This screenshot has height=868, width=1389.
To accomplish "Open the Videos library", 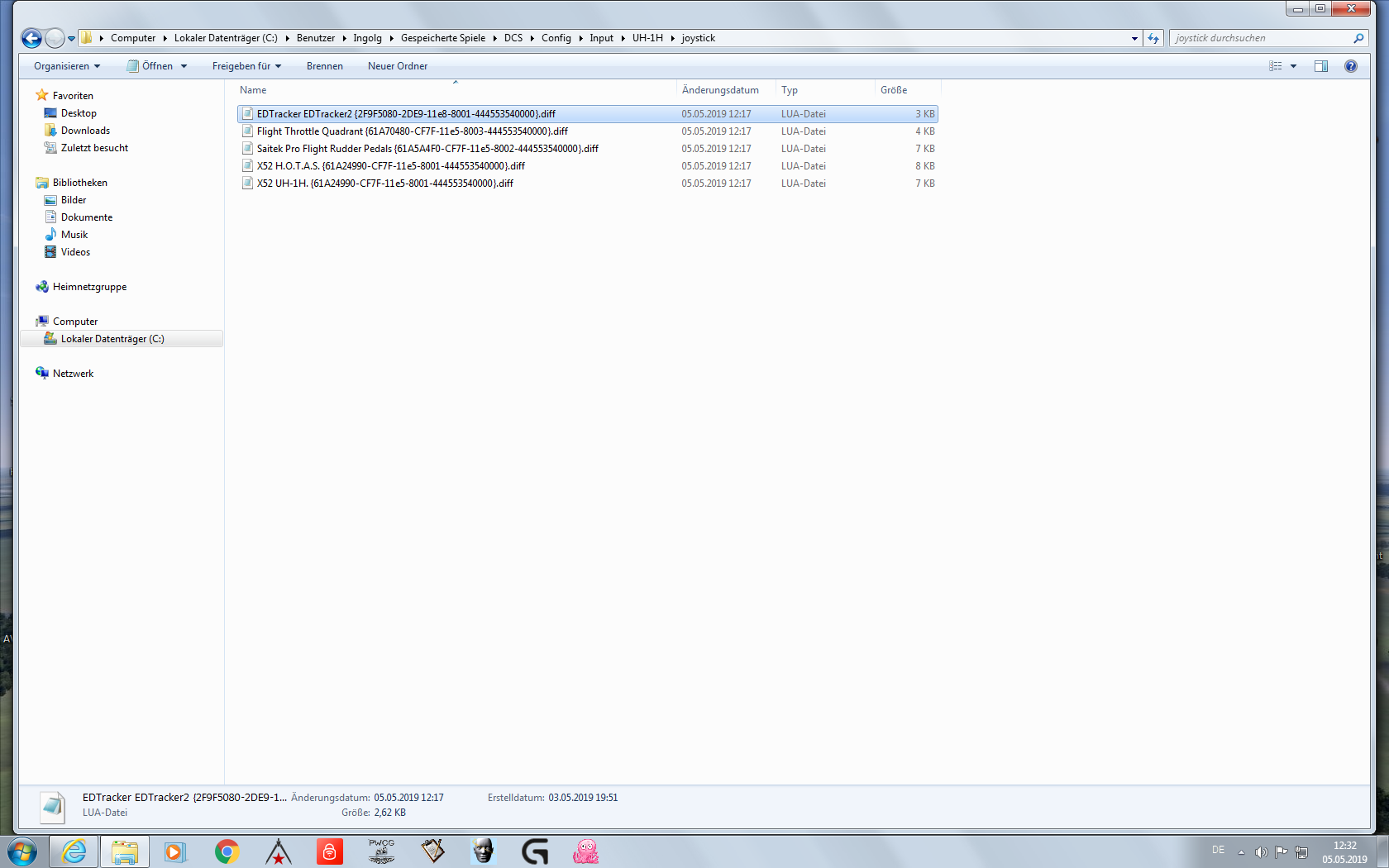I will [x=75, y=252].
